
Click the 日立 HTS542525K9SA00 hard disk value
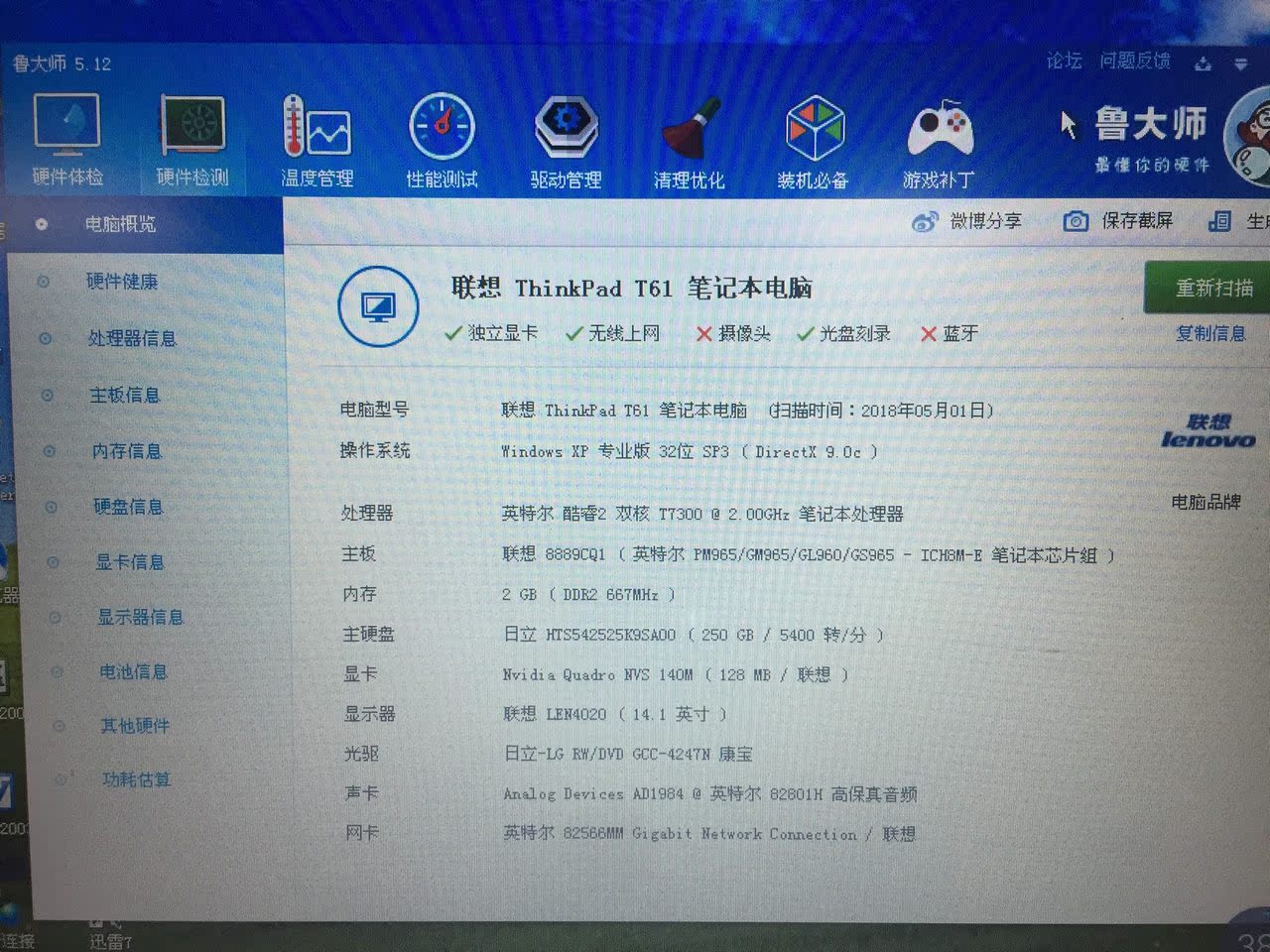pyautogui.click(x=694, y=635)
